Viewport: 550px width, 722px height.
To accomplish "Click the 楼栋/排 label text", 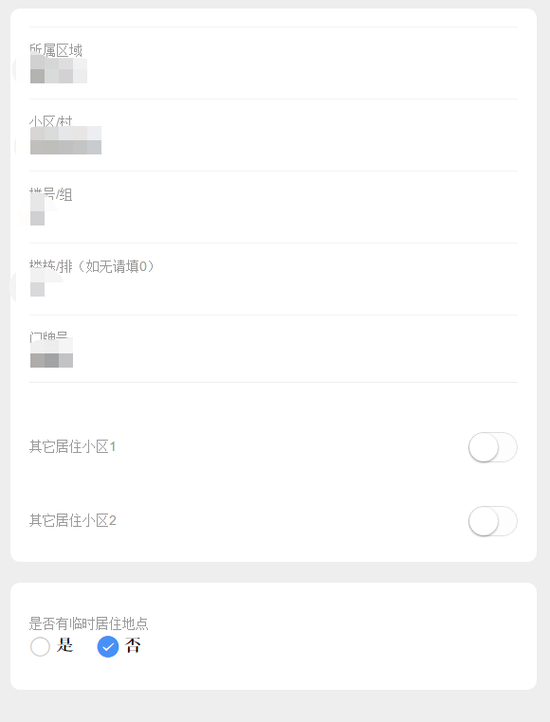I will (x=51, y=266).
